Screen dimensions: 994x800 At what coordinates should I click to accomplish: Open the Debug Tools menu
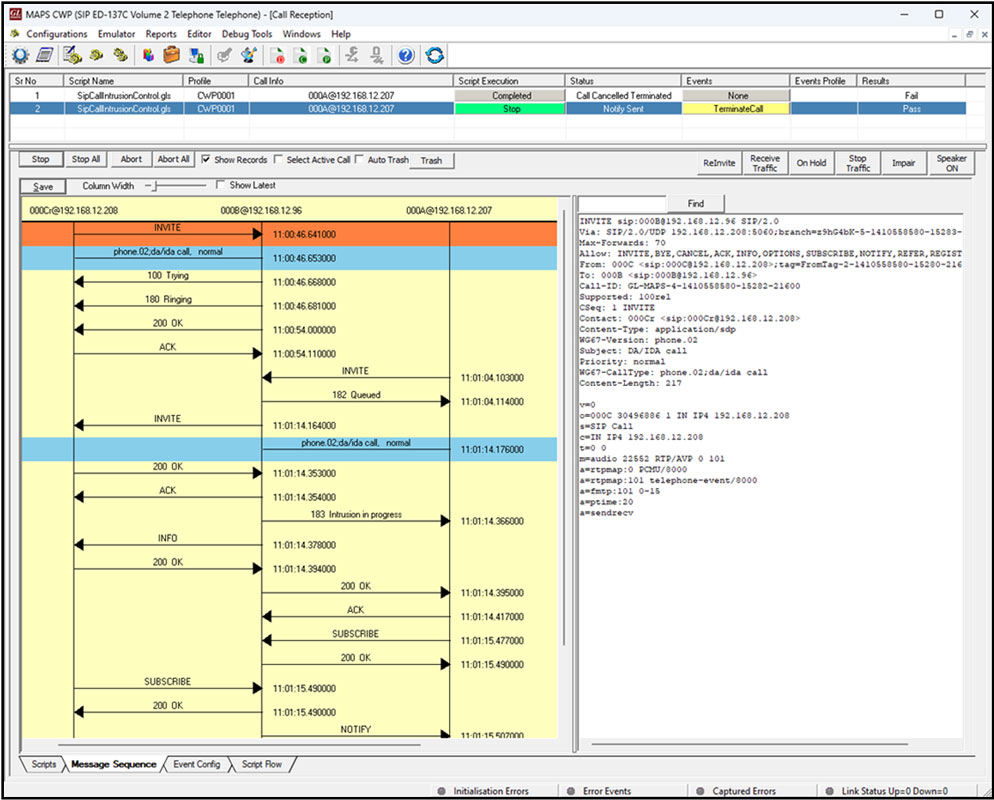tap(247, 34)
